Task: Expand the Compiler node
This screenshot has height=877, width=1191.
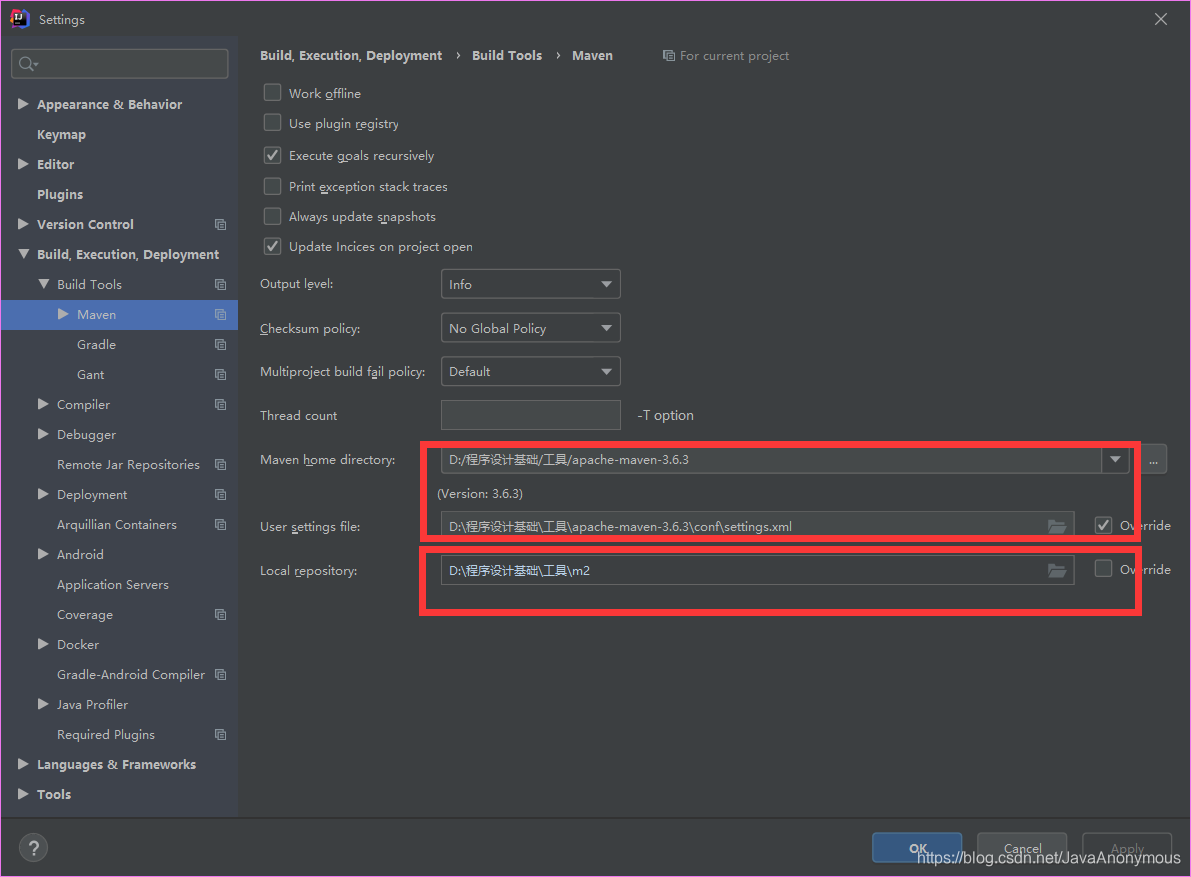Action: tap(43, 404)
